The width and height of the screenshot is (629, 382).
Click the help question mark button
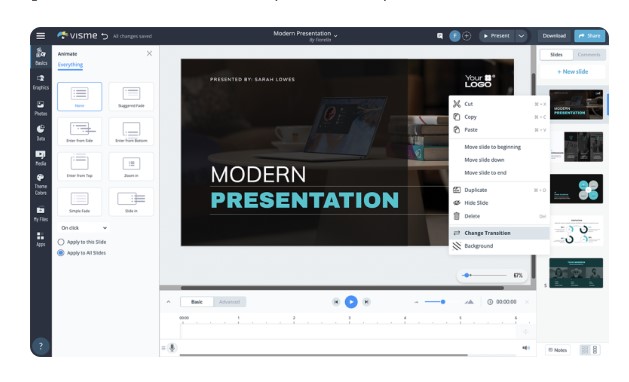[x=41, y=345]
